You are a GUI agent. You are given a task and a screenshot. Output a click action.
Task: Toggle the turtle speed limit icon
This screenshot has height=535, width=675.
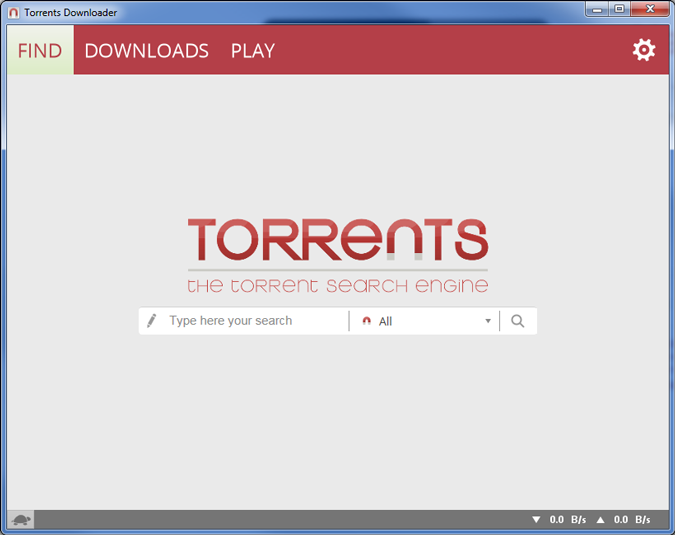coord(21,520)
